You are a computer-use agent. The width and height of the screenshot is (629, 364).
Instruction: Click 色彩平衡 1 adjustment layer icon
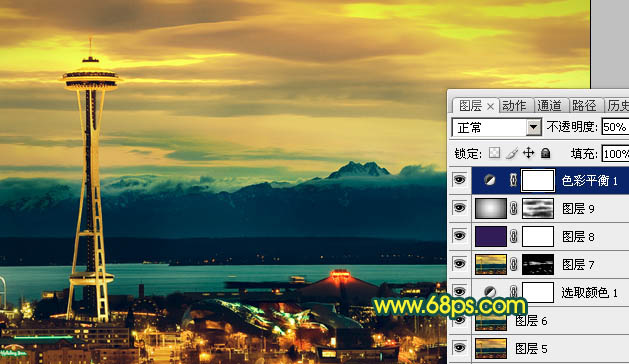489,180
